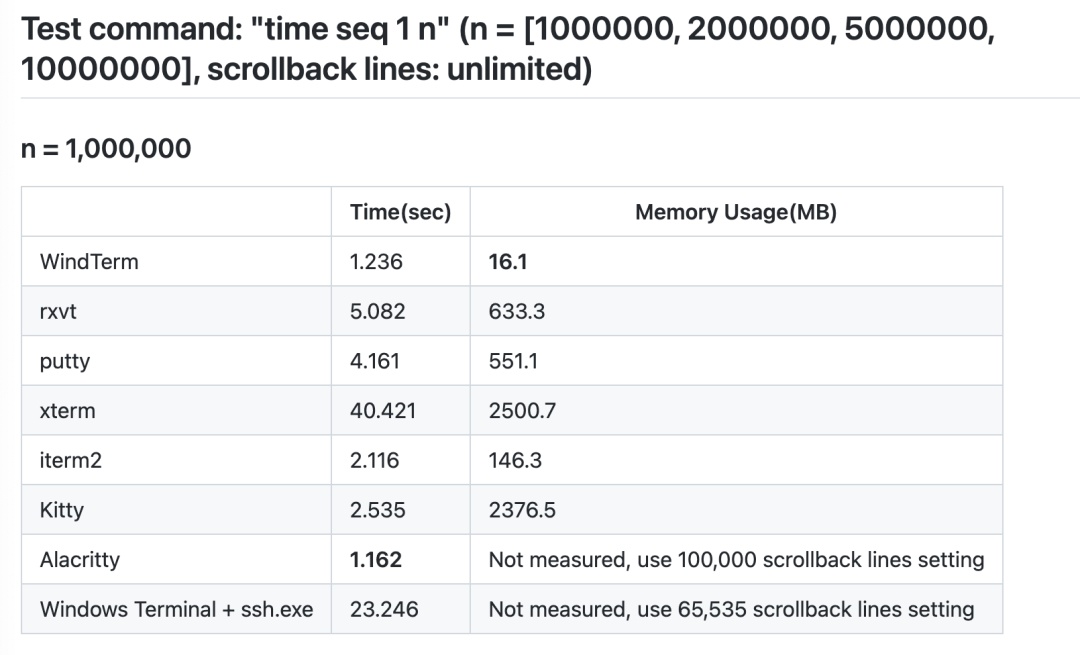This screenshot has height=655, width=1080.
Task: Click the bold 1.162 time value
Action: coord(376,560)
